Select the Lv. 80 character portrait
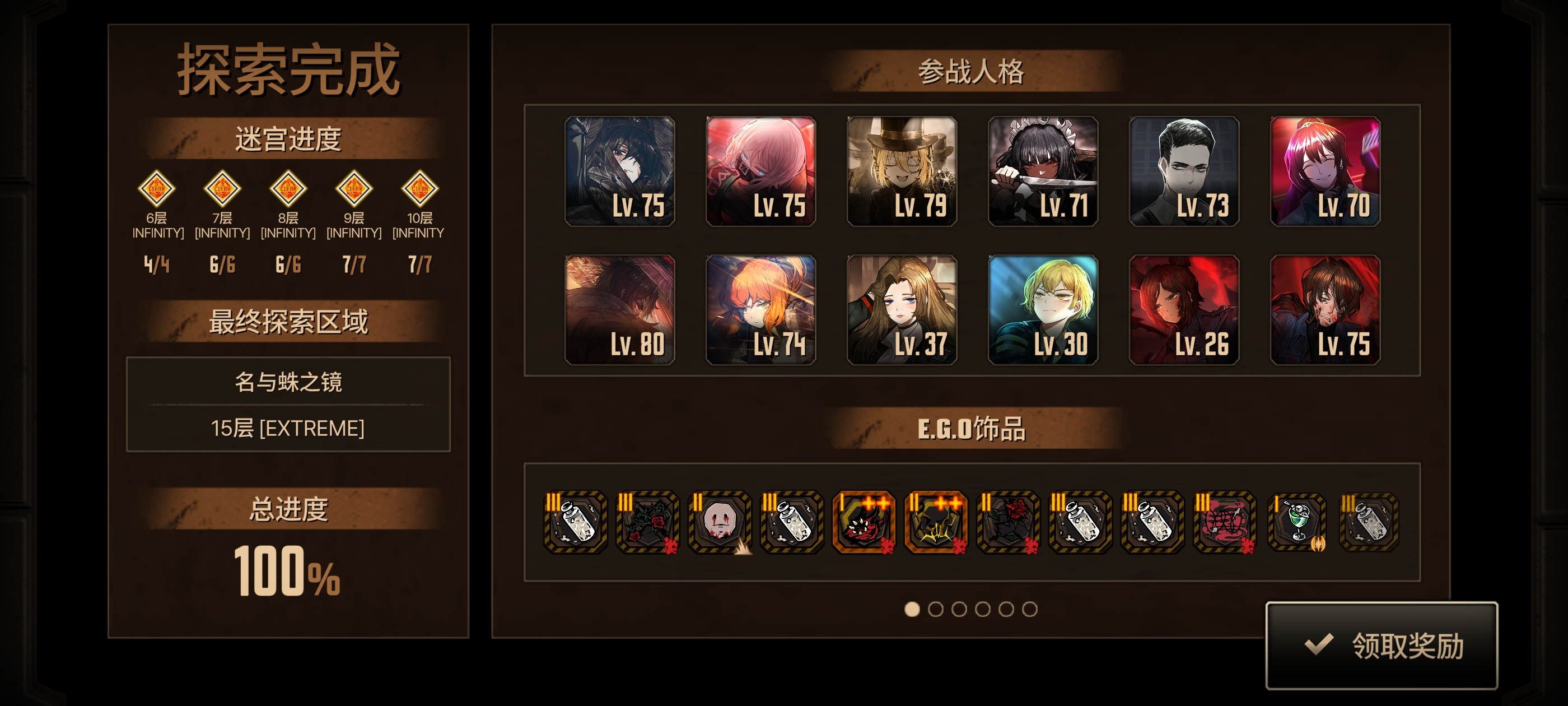 point(620,309)
